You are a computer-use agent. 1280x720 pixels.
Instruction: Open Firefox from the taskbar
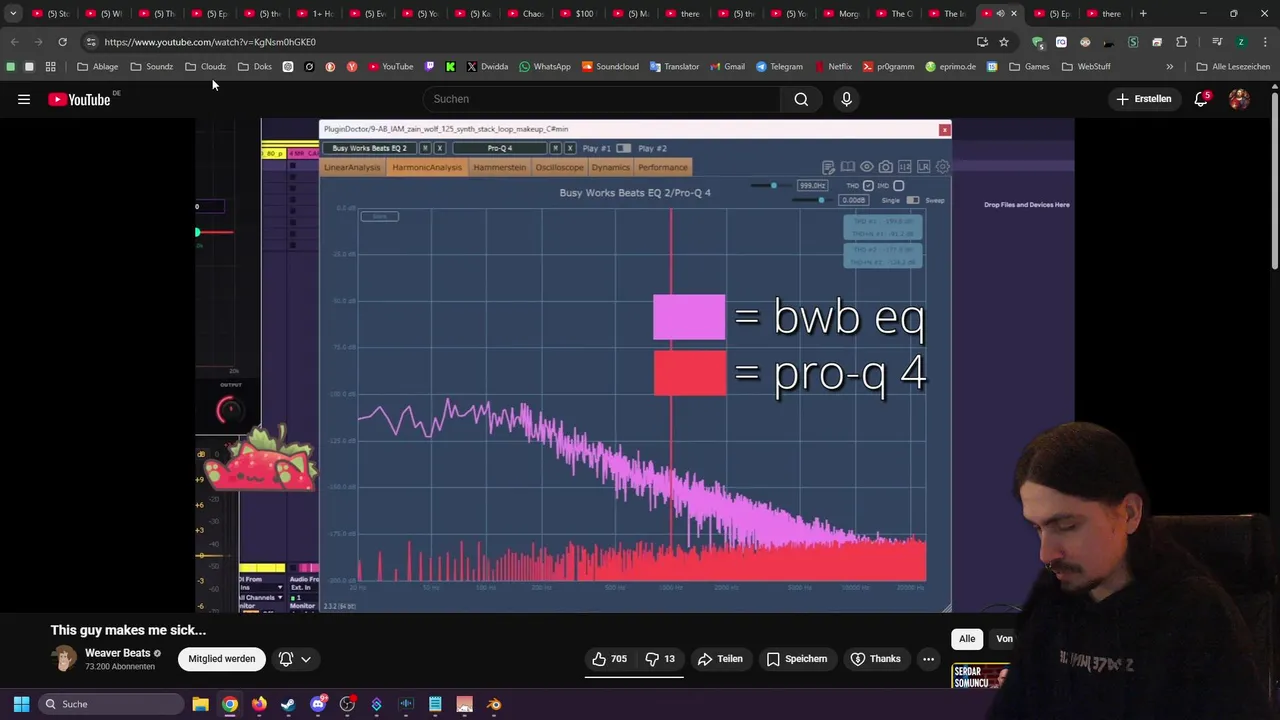259,704
